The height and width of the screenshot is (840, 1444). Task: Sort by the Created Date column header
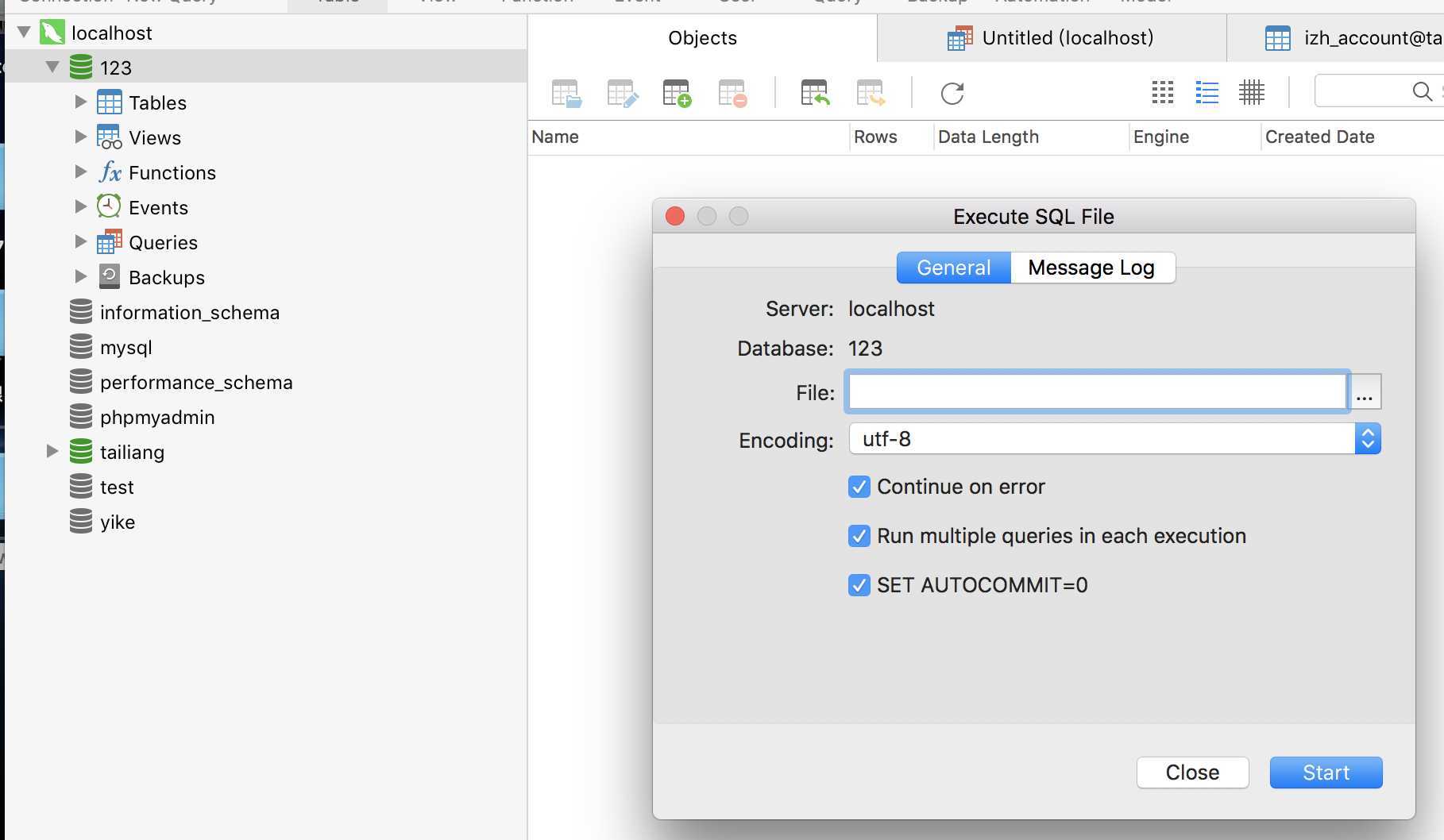(x=1353, y=137)
